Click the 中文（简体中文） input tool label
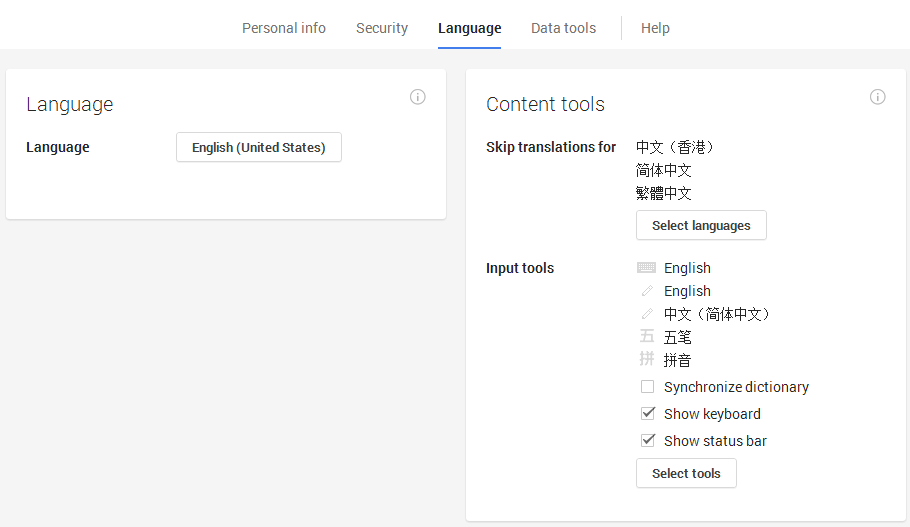 click(717, 314)
